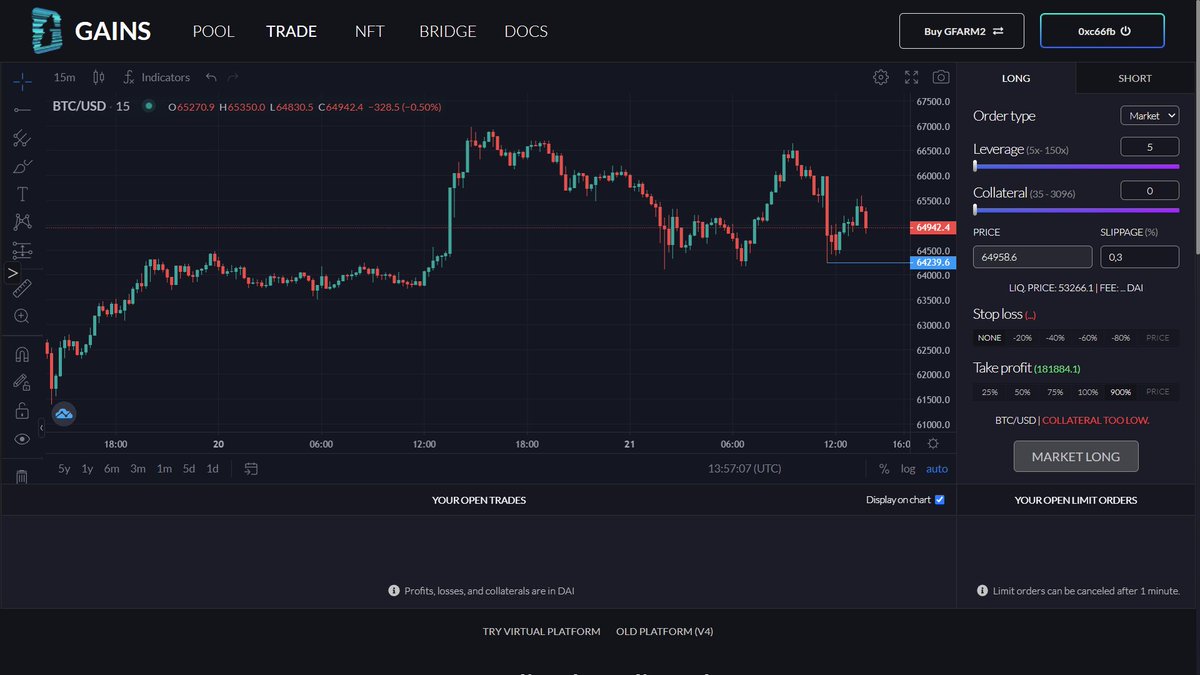Open the Indicators dialog
Viewport: 1200px width, 675px height.
(156, 77)
